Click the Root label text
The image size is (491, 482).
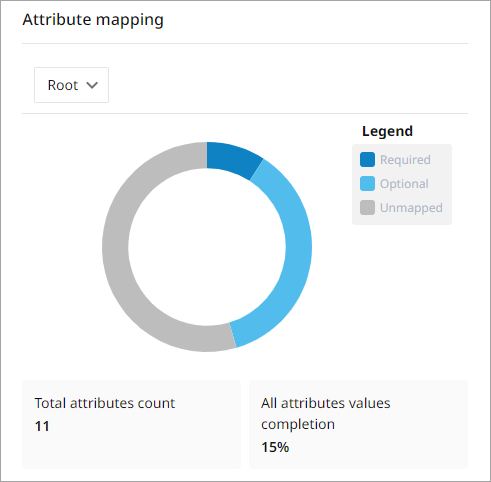(x=63, y=85)
